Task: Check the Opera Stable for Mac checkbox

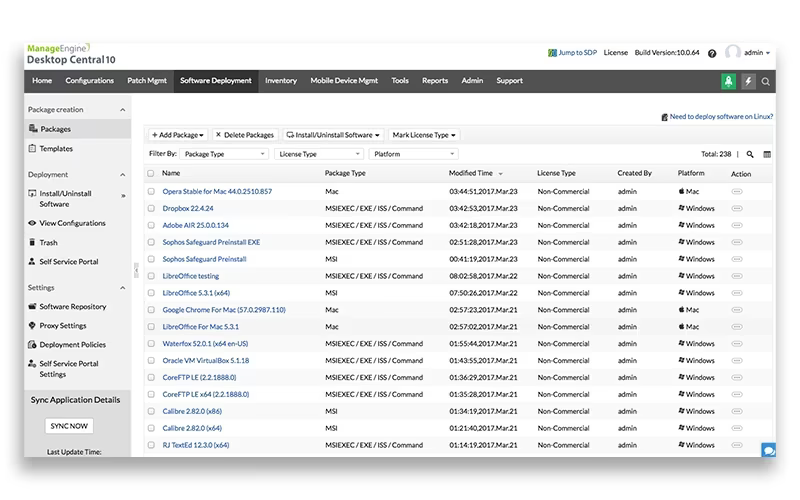Action: click(151, 192)
